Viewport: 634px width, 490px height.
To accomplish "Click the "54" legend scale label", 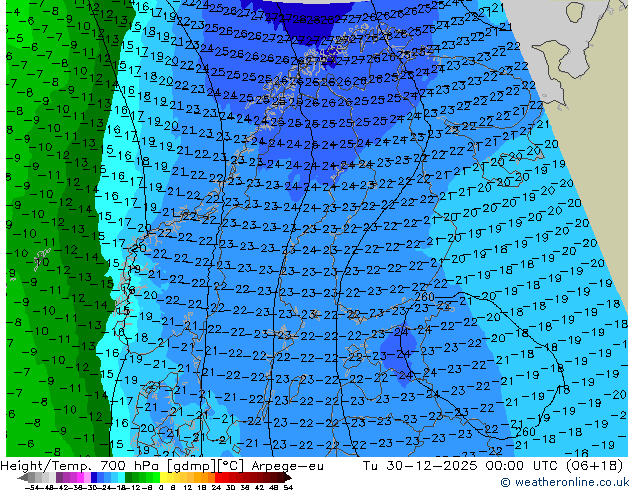I will click(x=288, y=488).
